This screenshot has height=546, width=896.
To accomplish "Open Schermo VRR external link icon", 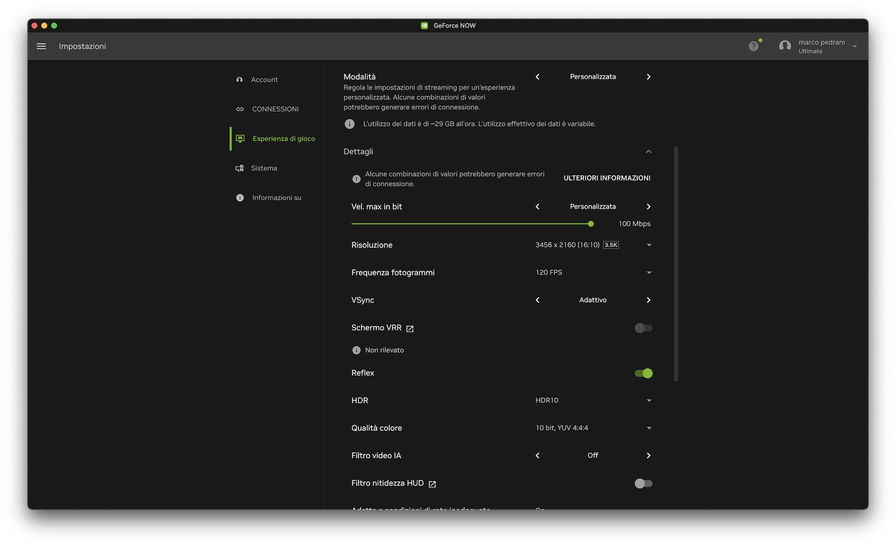I will pos(410,328).
